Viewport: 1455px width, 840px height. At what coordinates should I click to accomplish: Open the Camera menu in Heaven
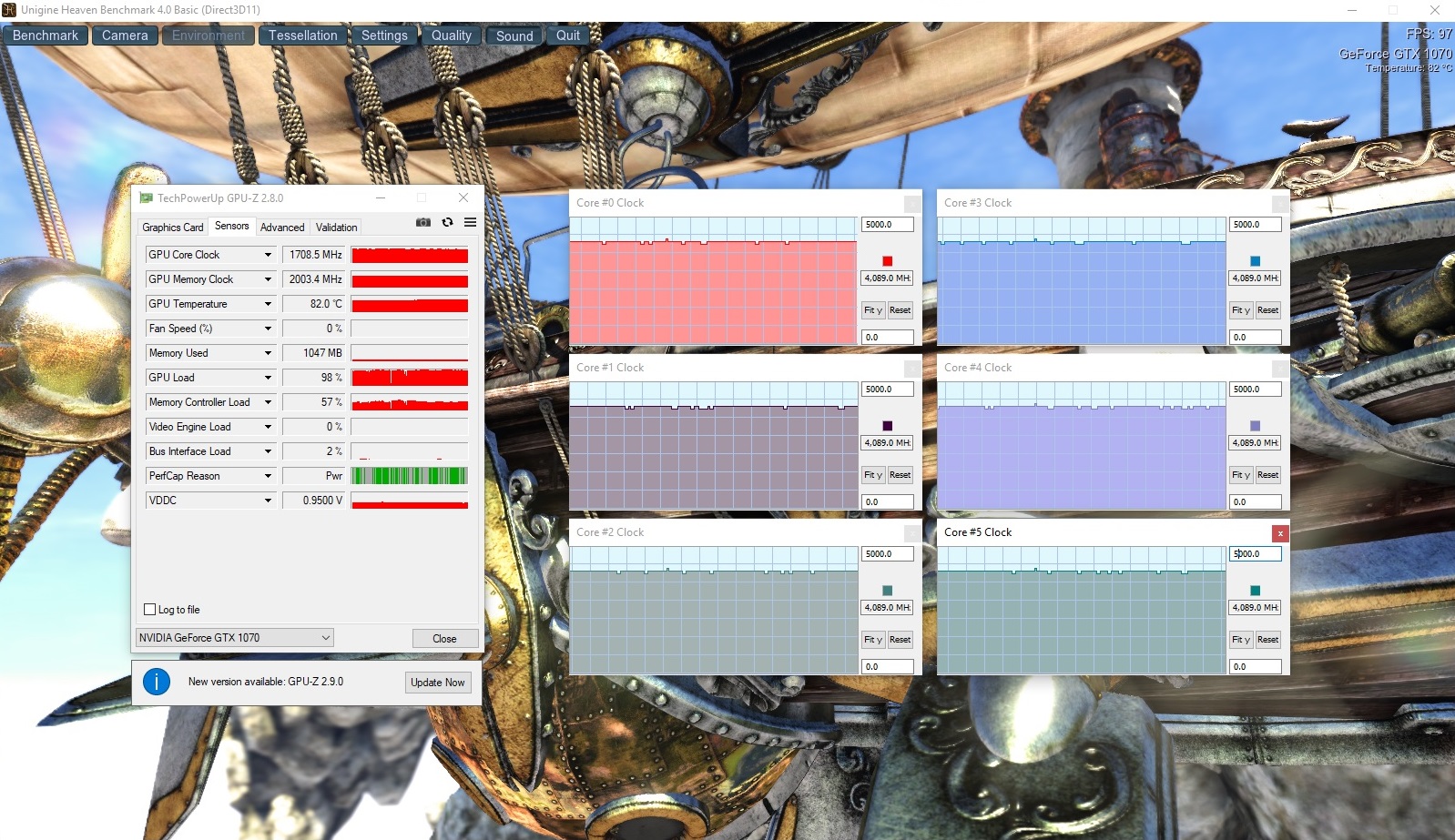125,35
